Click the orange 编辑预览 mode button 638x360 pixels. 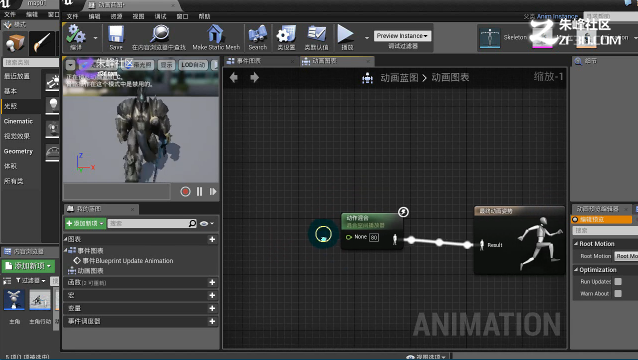point(602,220)
